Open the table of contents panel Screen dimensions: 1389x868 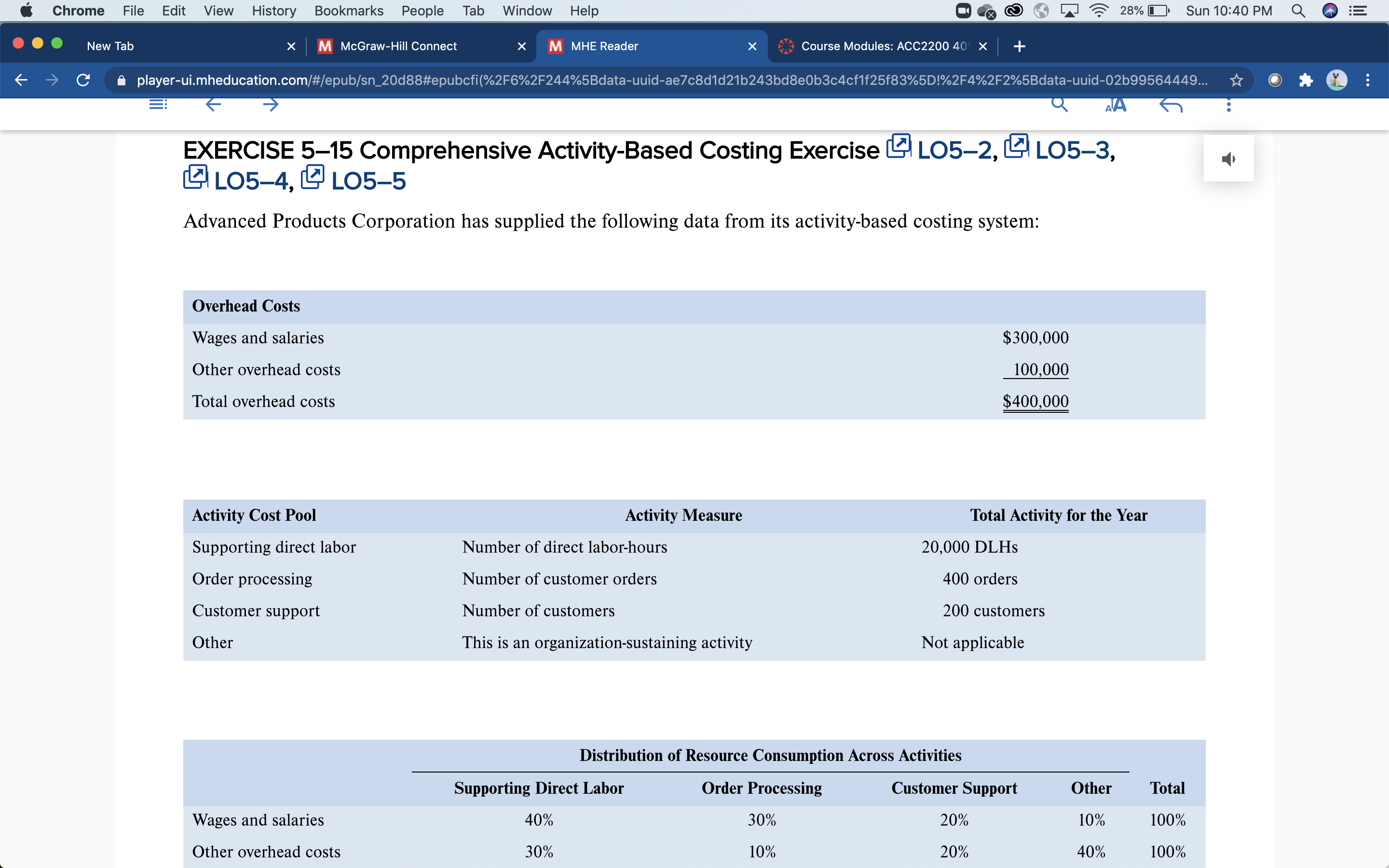tap(158, 104)
